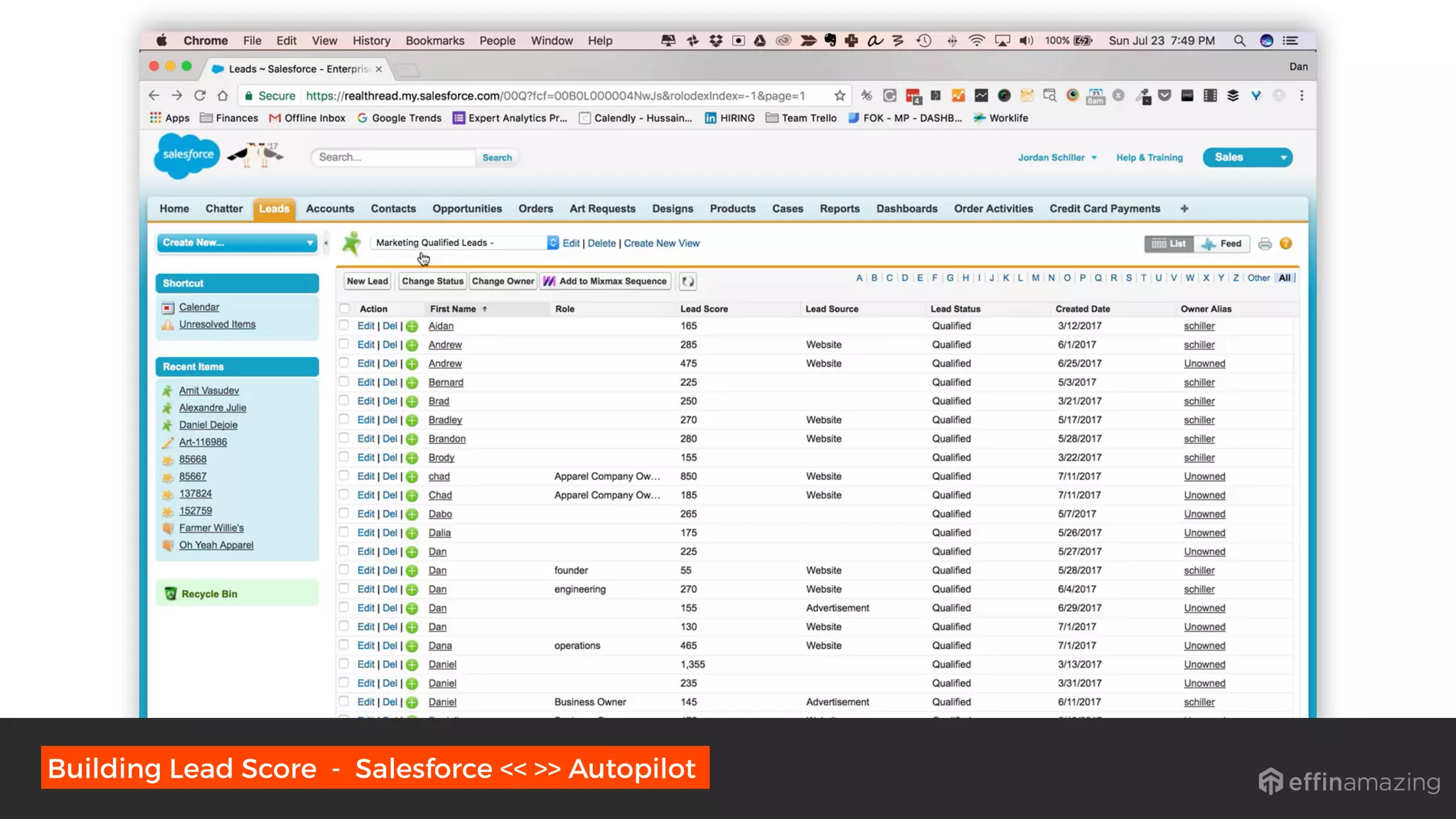Toggle the select-all checkbox in header

coord(345,309)
